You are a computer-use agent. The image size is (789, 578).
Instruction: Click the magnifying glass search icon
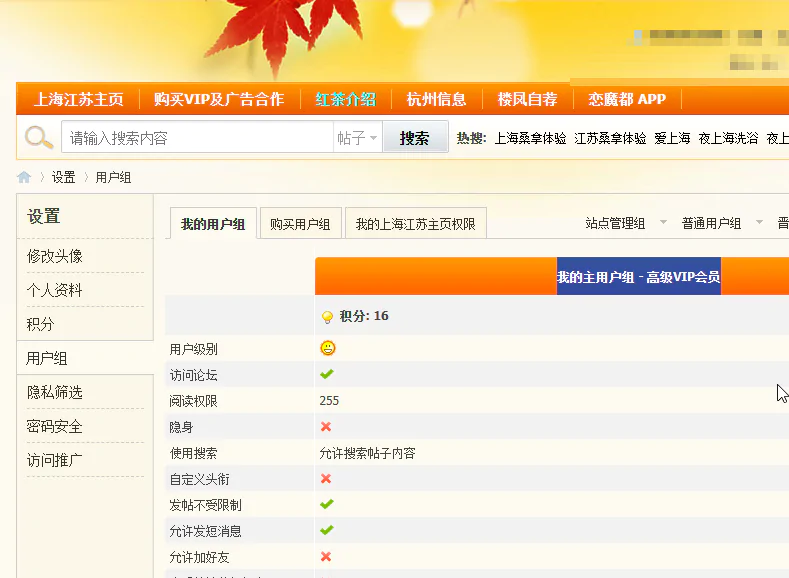tap(39, 137)
